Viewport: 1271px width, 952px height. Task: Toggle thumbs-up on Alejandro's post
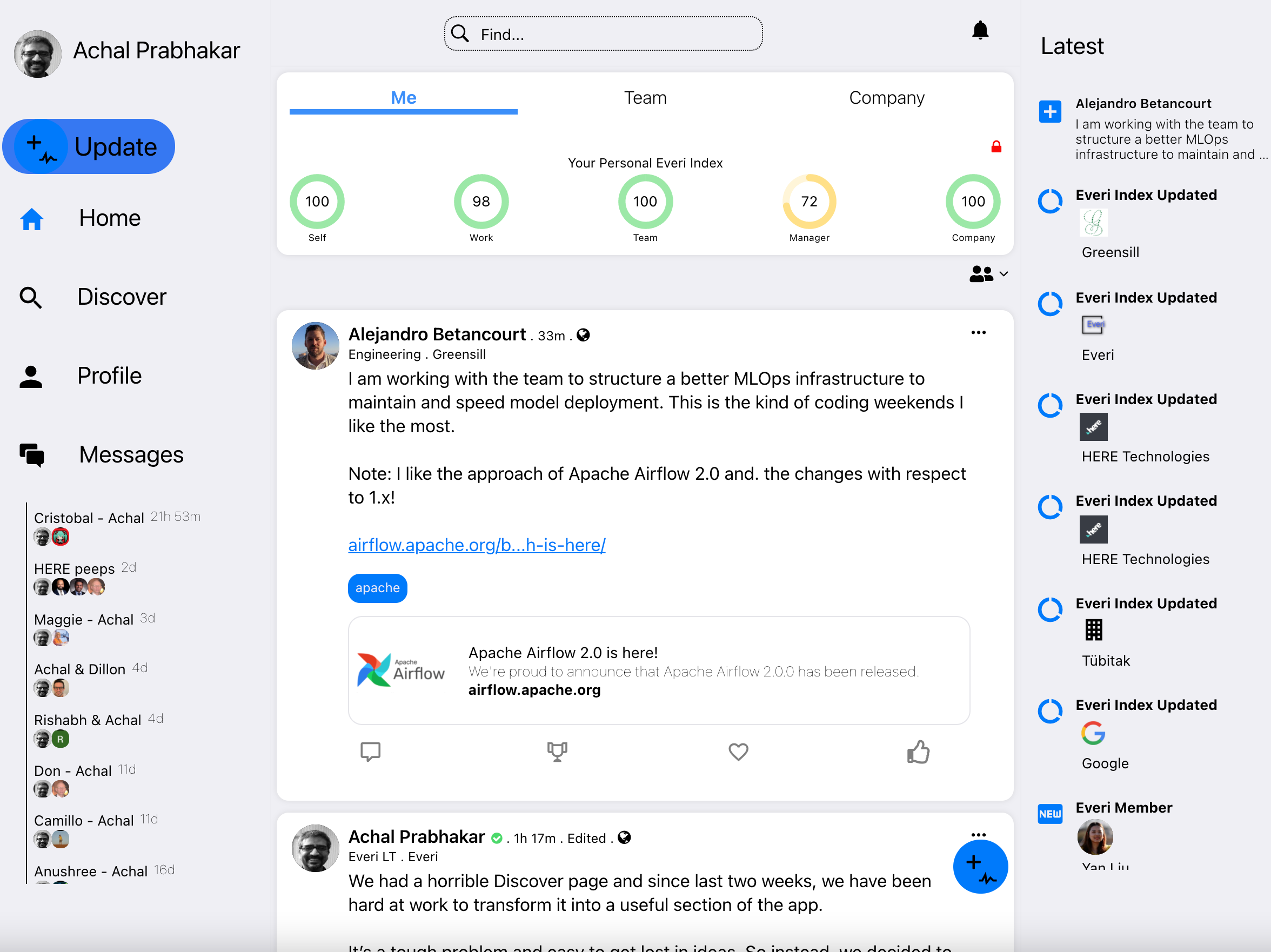918,752
